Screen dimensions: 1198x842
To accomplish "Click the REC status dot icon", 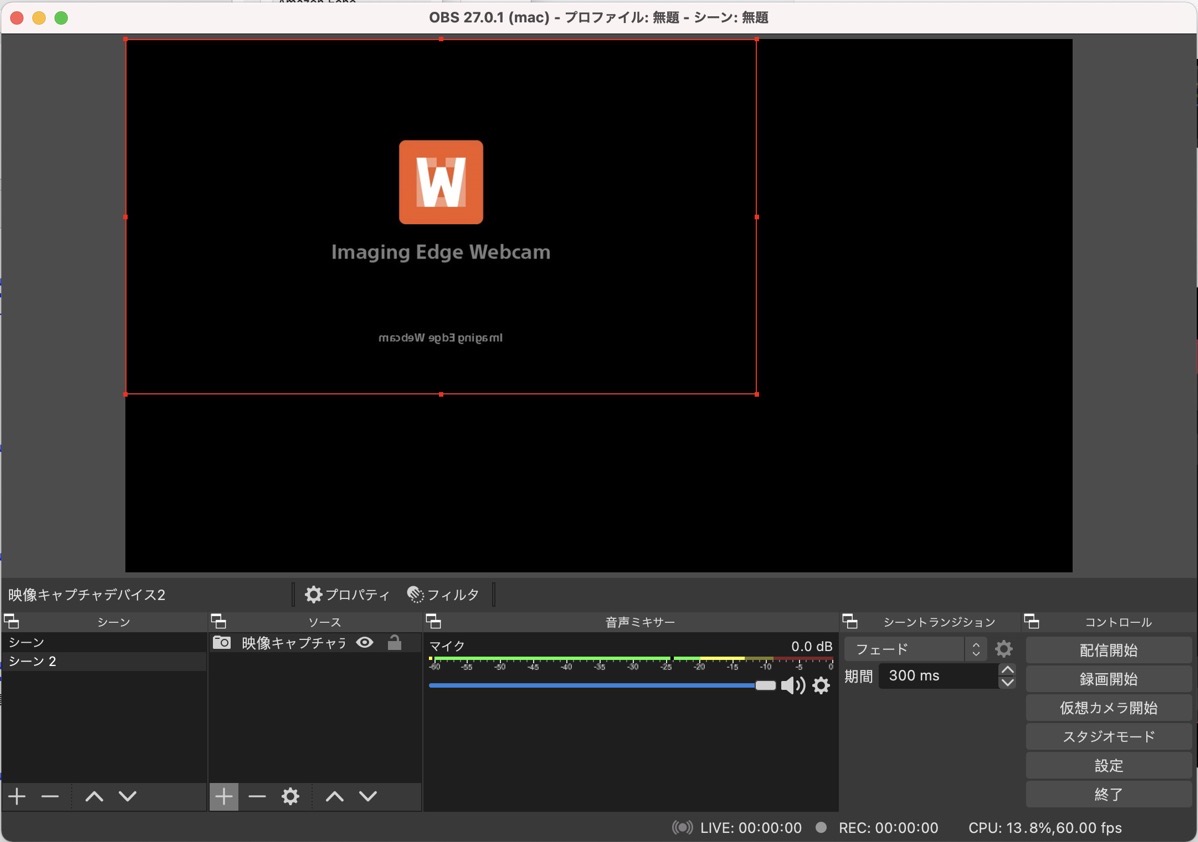I will click(821, 827).
